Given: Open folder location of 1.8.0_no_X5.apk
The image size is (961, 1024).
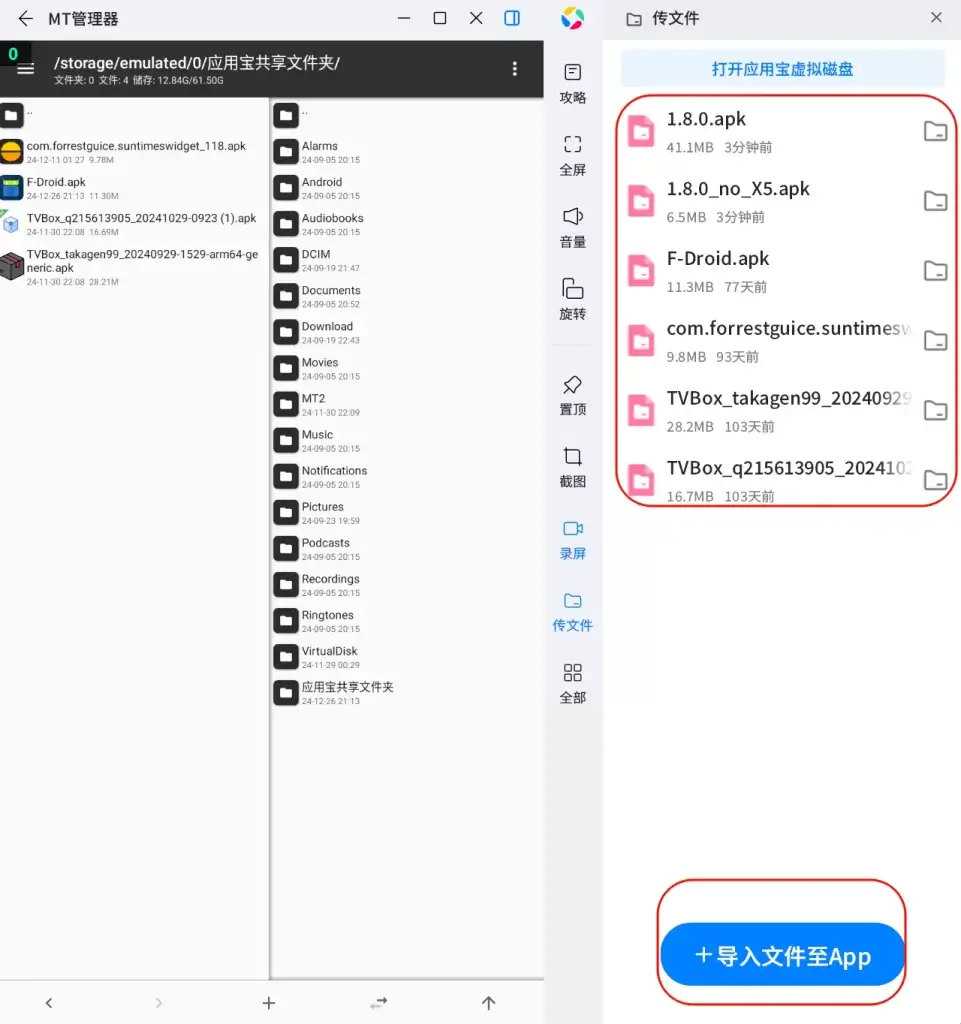Looking at the screenshot, I should 935,201.
